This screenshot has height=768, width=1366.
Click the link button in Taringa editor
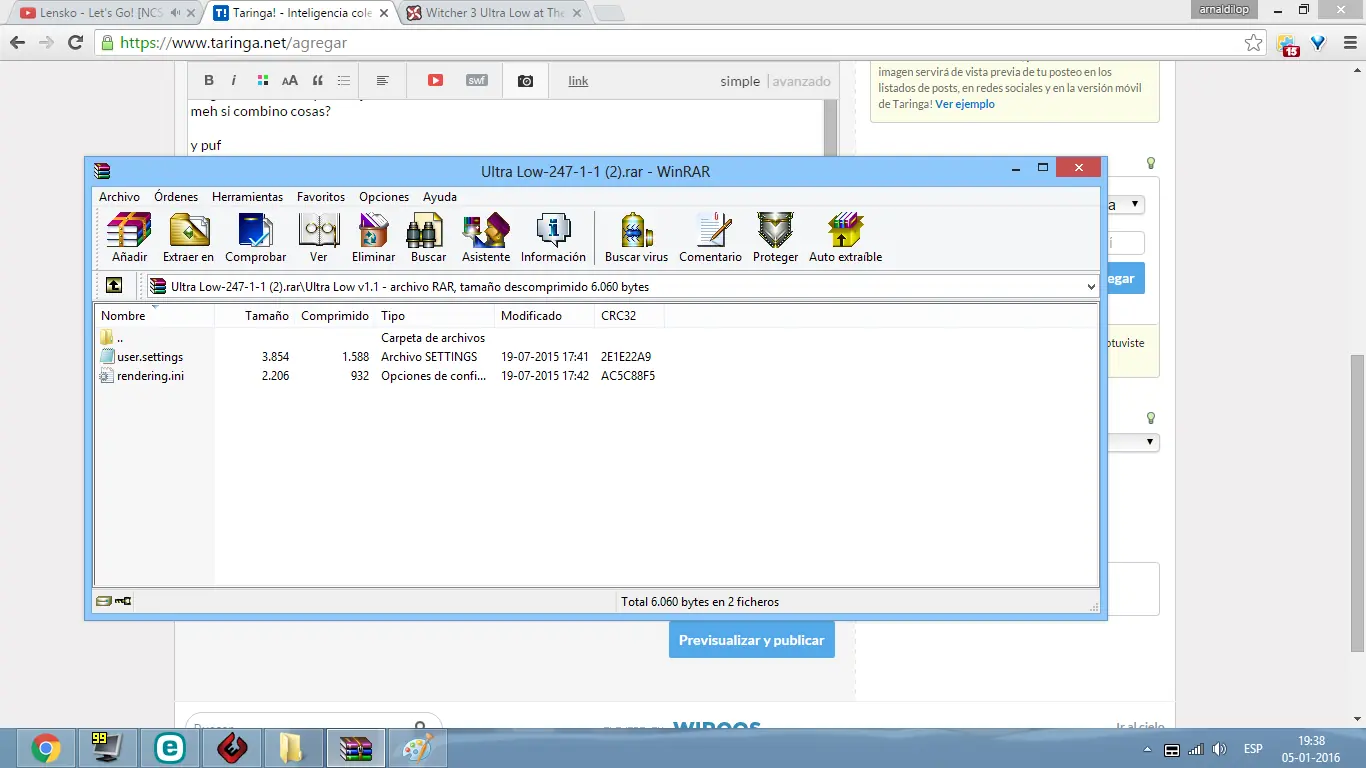pyautogui.click(x=578, y=81)
